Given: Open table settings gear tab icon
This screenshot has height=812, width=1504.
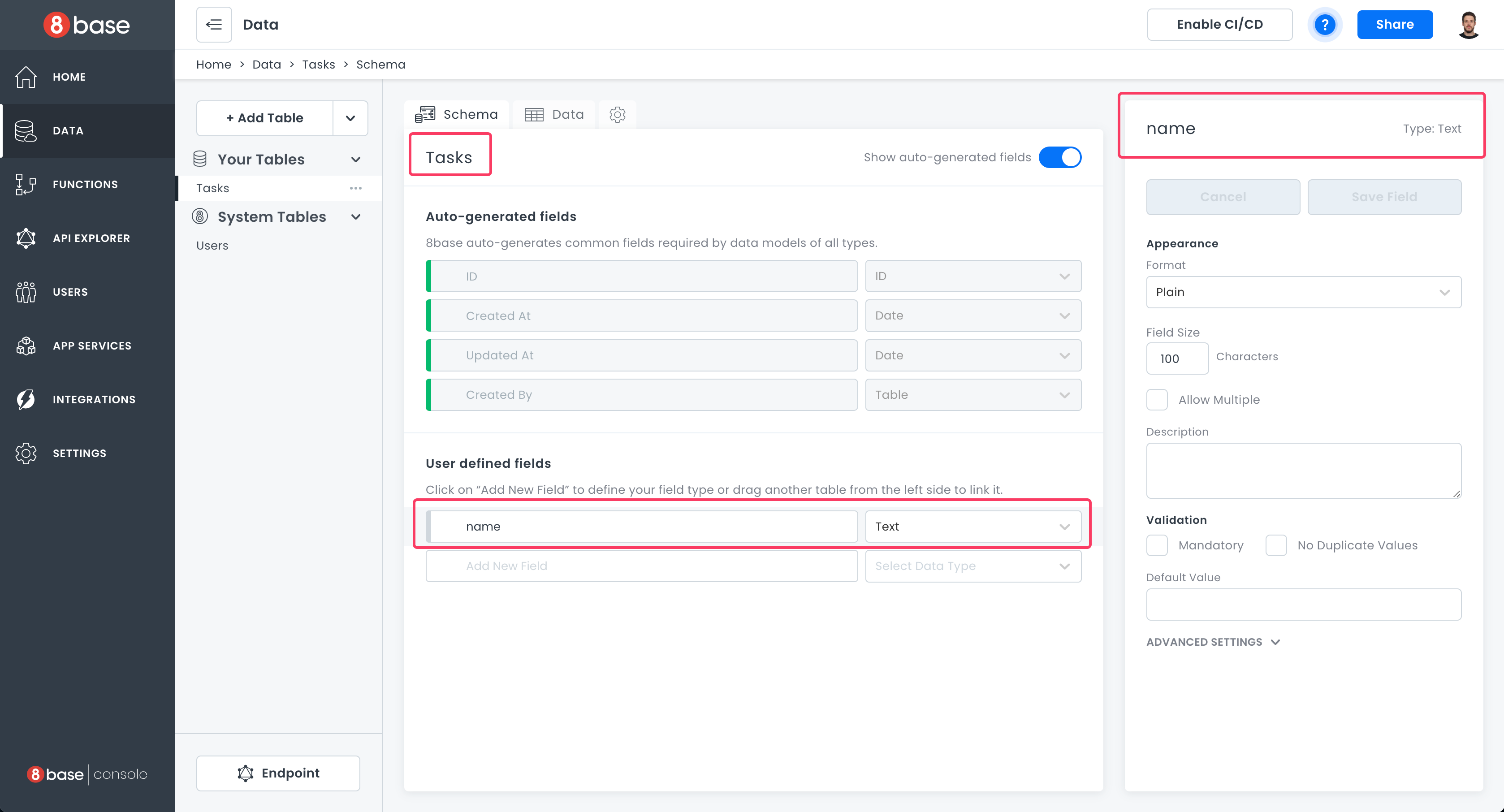Looking at the screenshot, I should [617, 114].
